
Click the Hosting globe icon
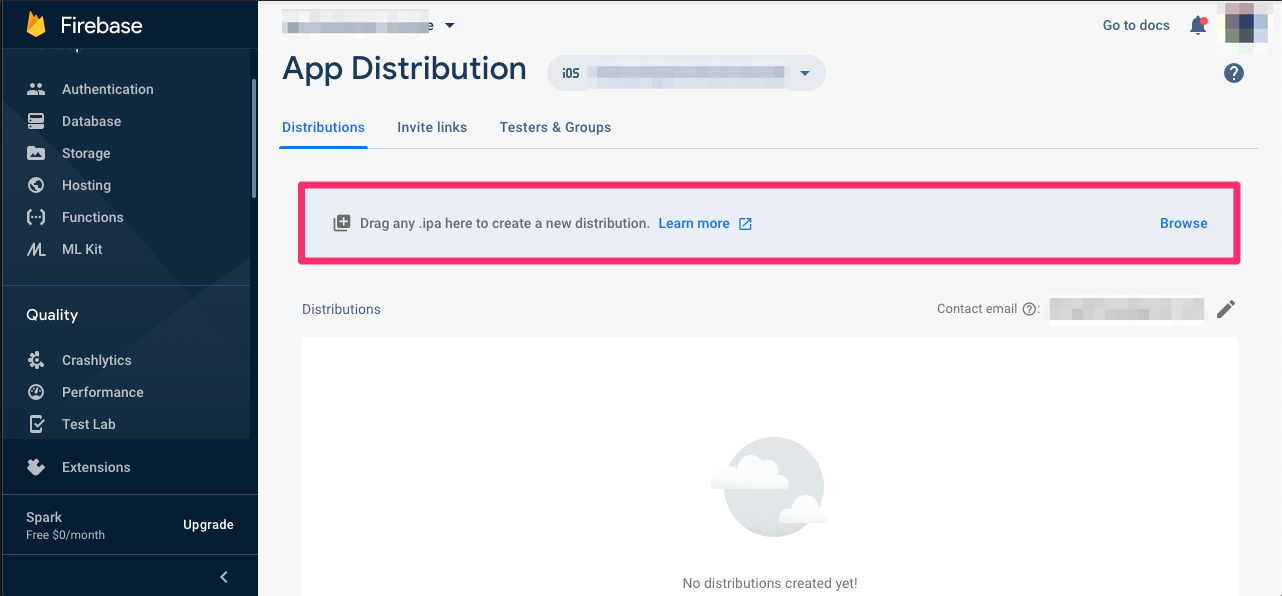[36, 185]
